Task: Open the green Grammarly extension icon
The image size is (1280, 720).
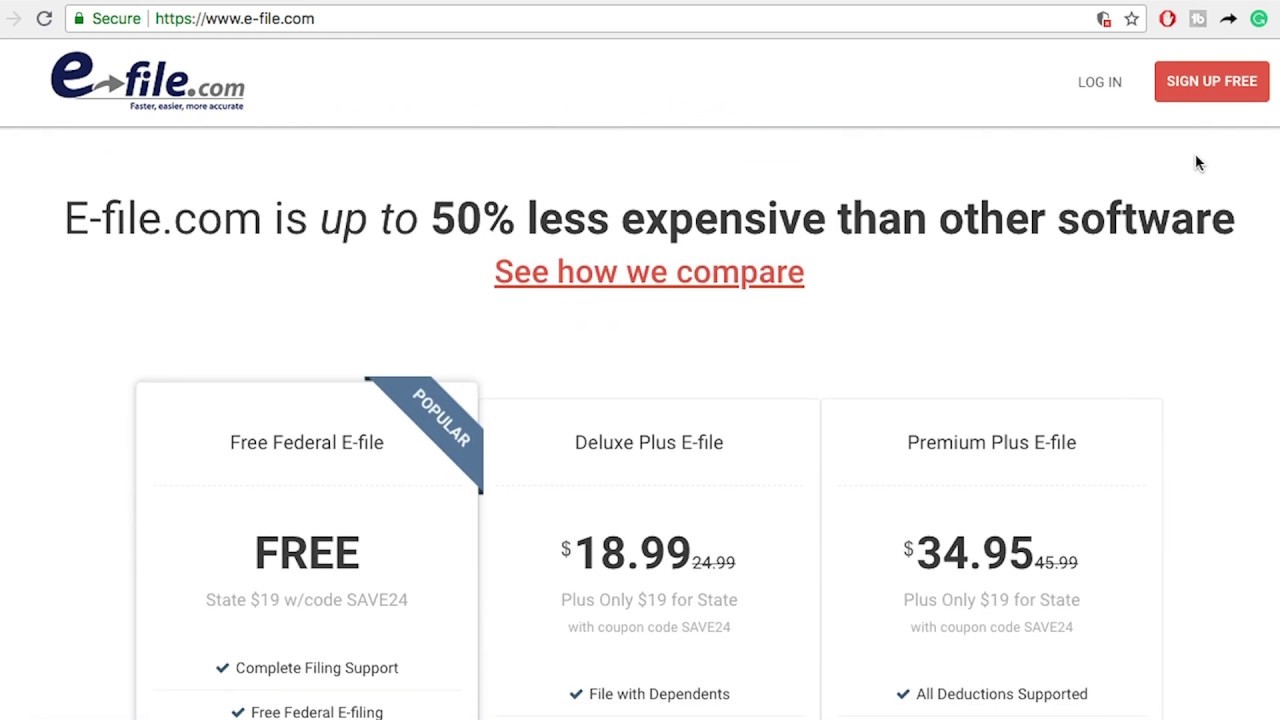Action: (x=1259, y=19)
